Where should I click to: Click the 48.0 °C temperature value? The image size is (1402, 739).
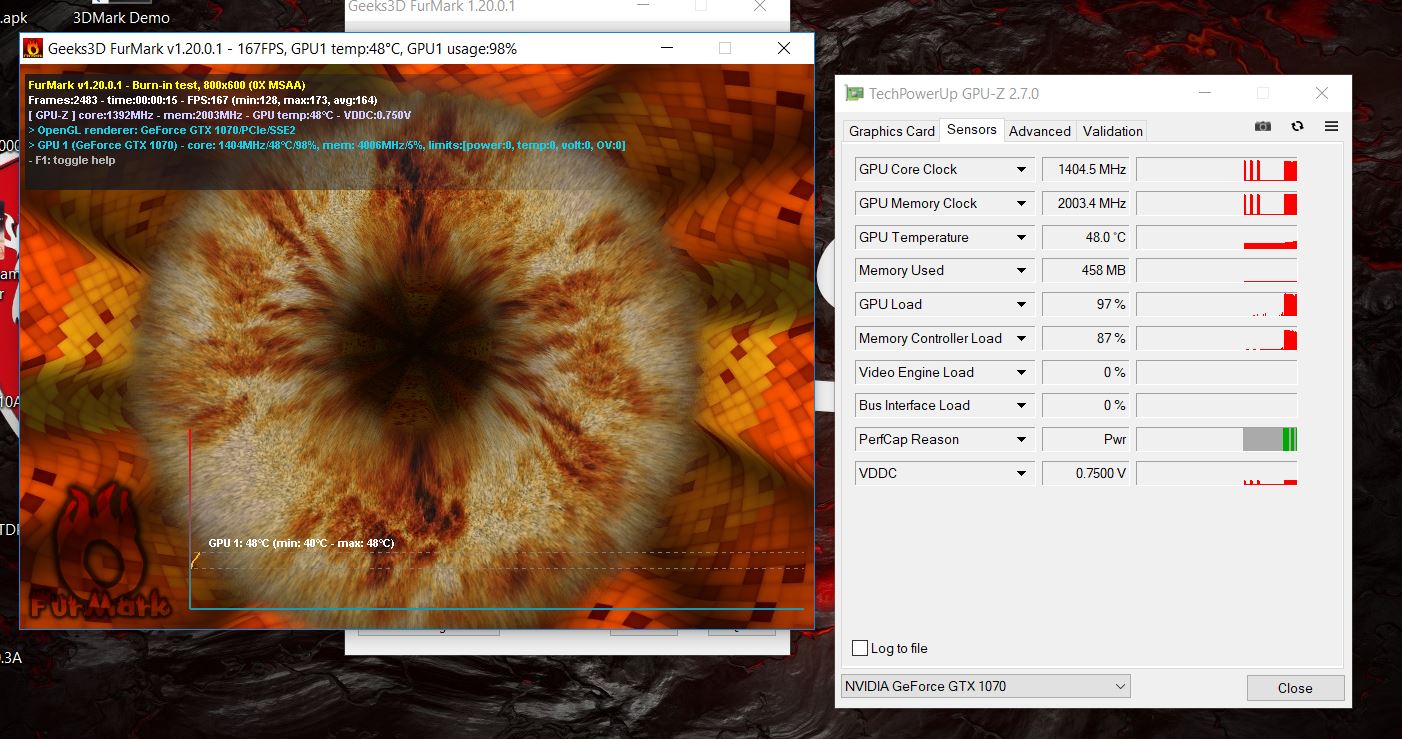tap(1085, 238)
